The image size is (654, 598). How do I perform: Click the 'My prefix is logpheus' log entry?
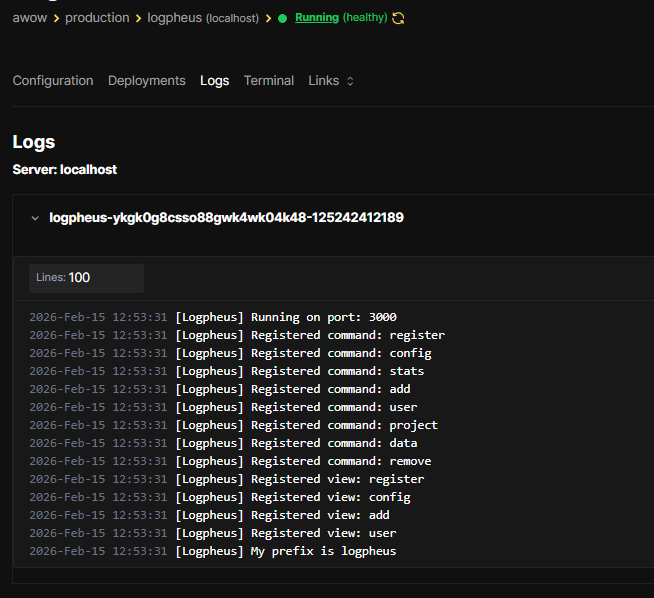pos(323,551)
